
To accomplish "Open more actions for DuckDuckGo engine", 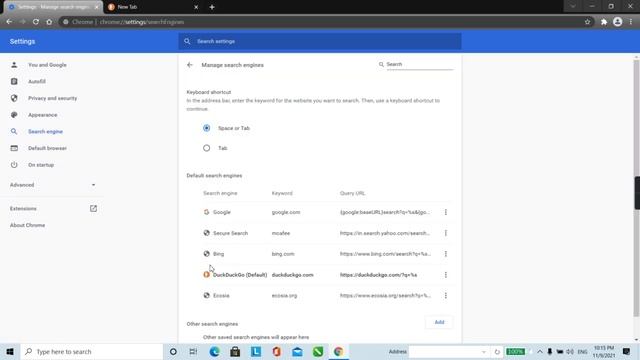I will coord(446,275).
